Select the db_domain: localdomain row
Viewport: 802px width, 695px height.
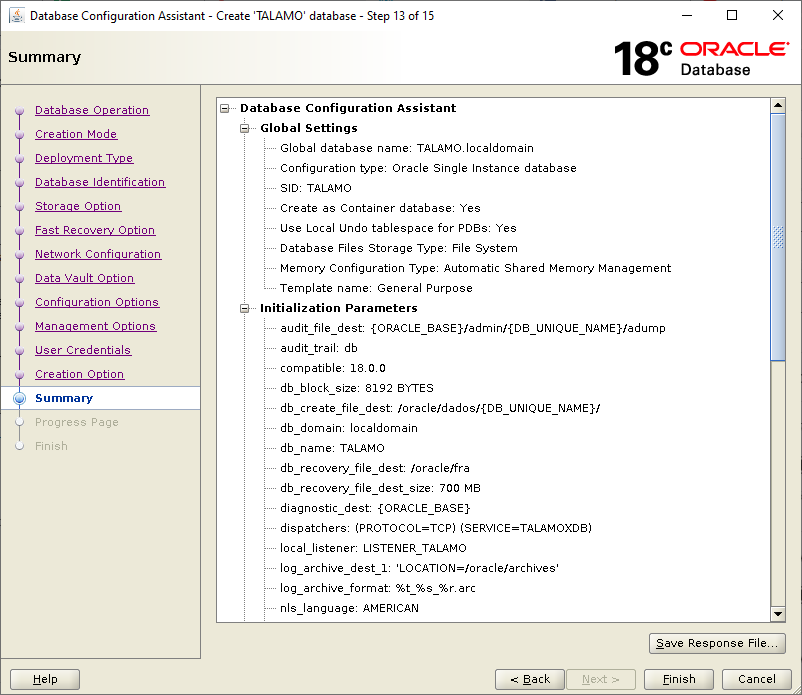click(348, 428)
